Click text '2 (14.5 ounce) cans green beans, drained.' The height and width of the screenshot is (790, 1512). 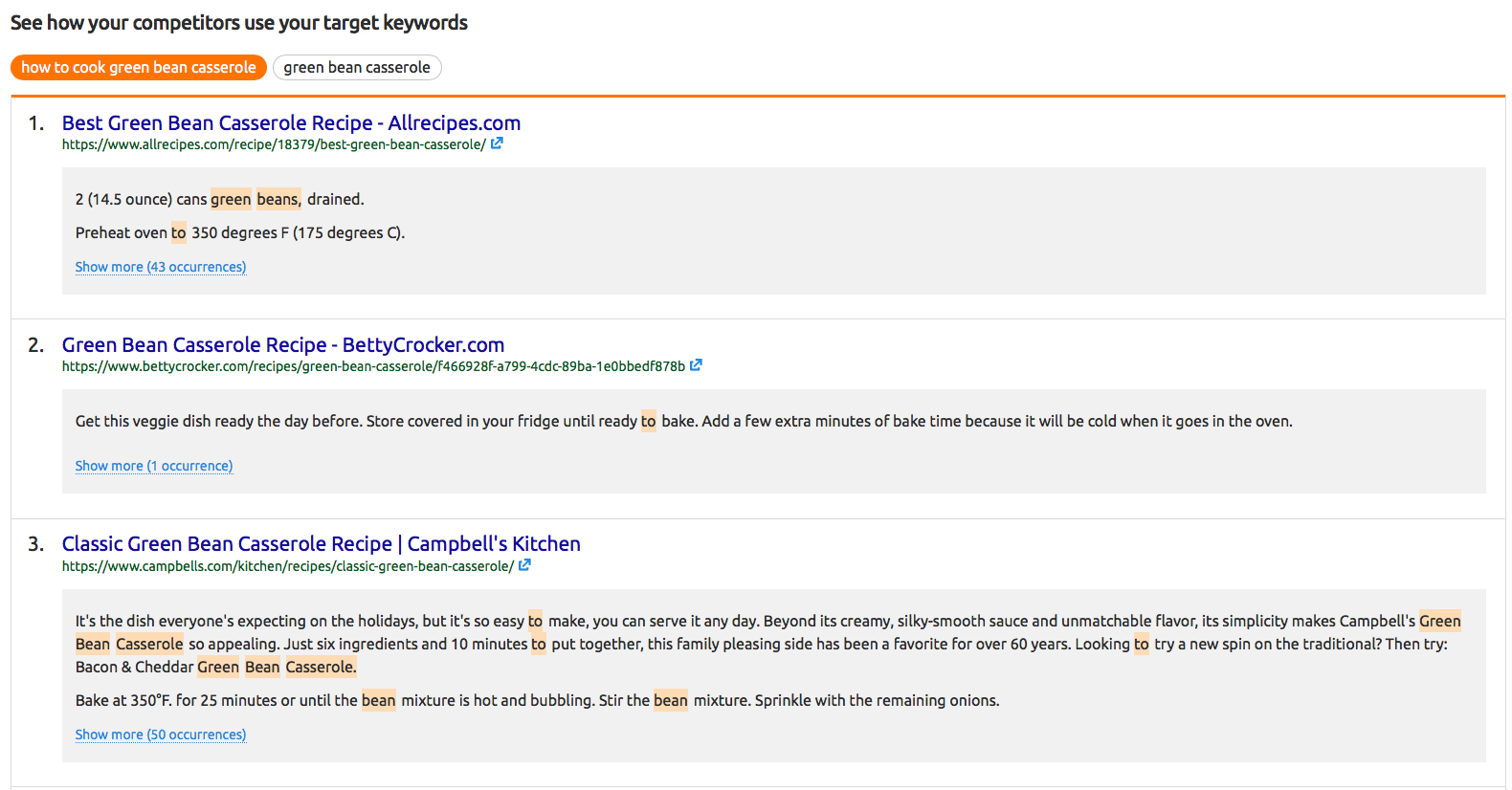[x=220, y=200]
